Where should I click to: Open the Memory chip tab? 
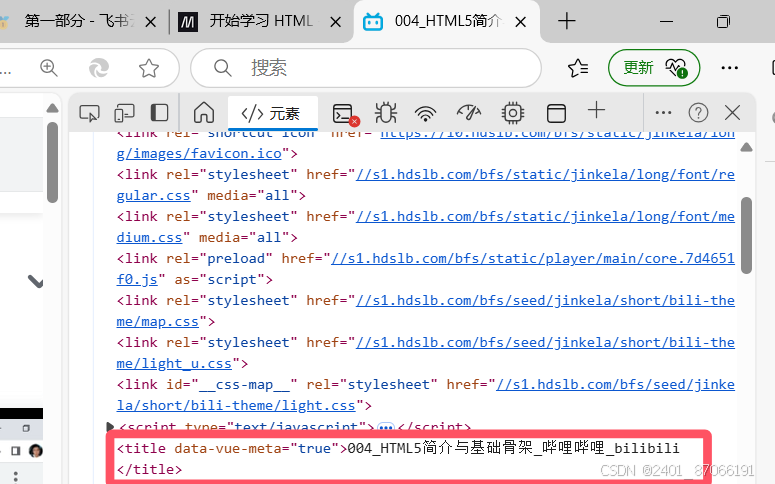pos(513,113)
